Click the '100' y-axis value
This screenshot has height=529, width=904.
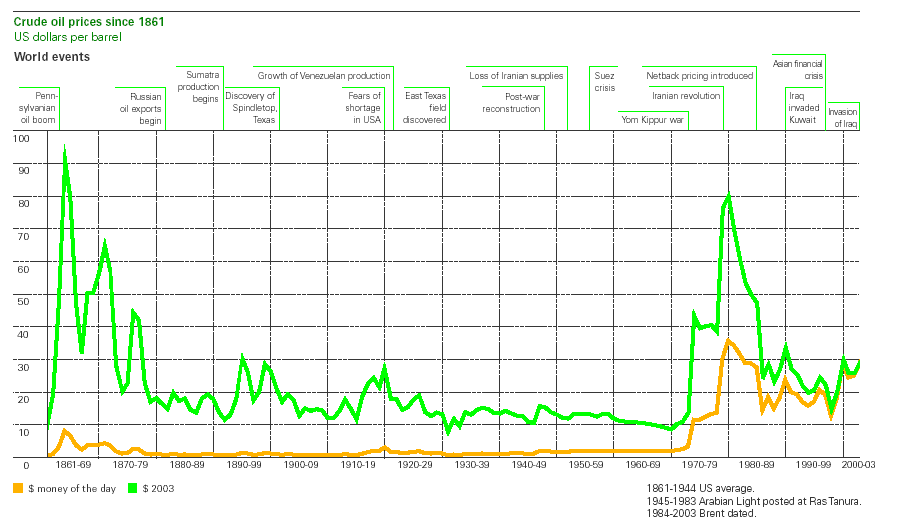pos(21,138)
